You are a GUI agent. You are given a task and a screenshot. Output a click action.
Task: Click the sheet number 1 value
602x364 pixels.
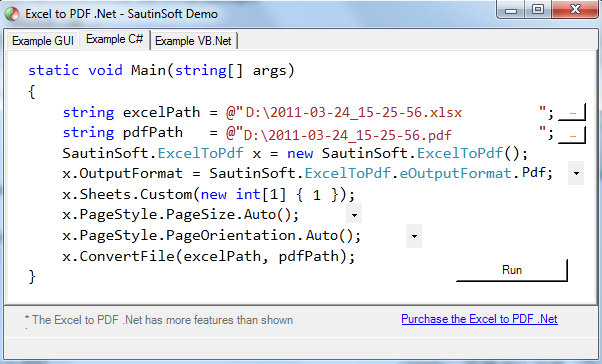click(x=317, y=195)
